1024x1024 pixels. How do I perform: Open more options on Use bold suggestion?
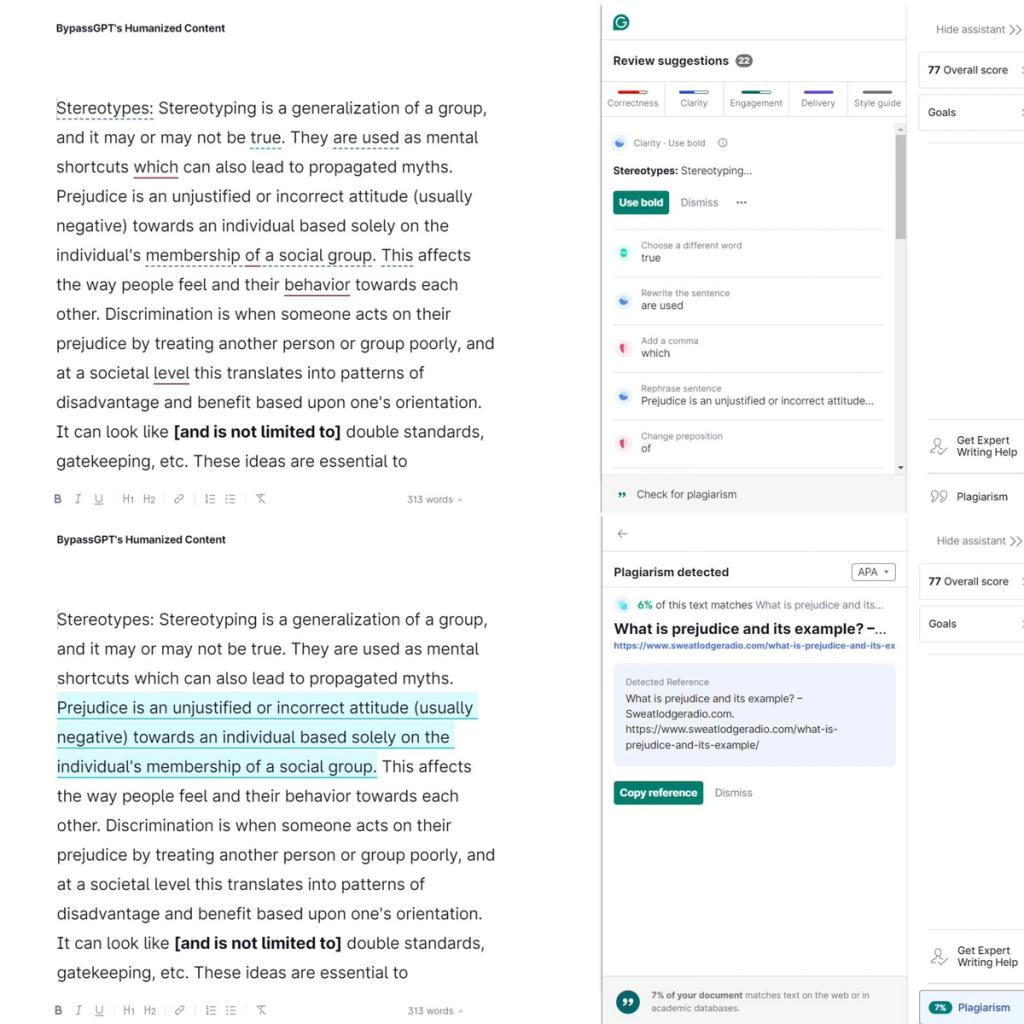coord(741,202)
